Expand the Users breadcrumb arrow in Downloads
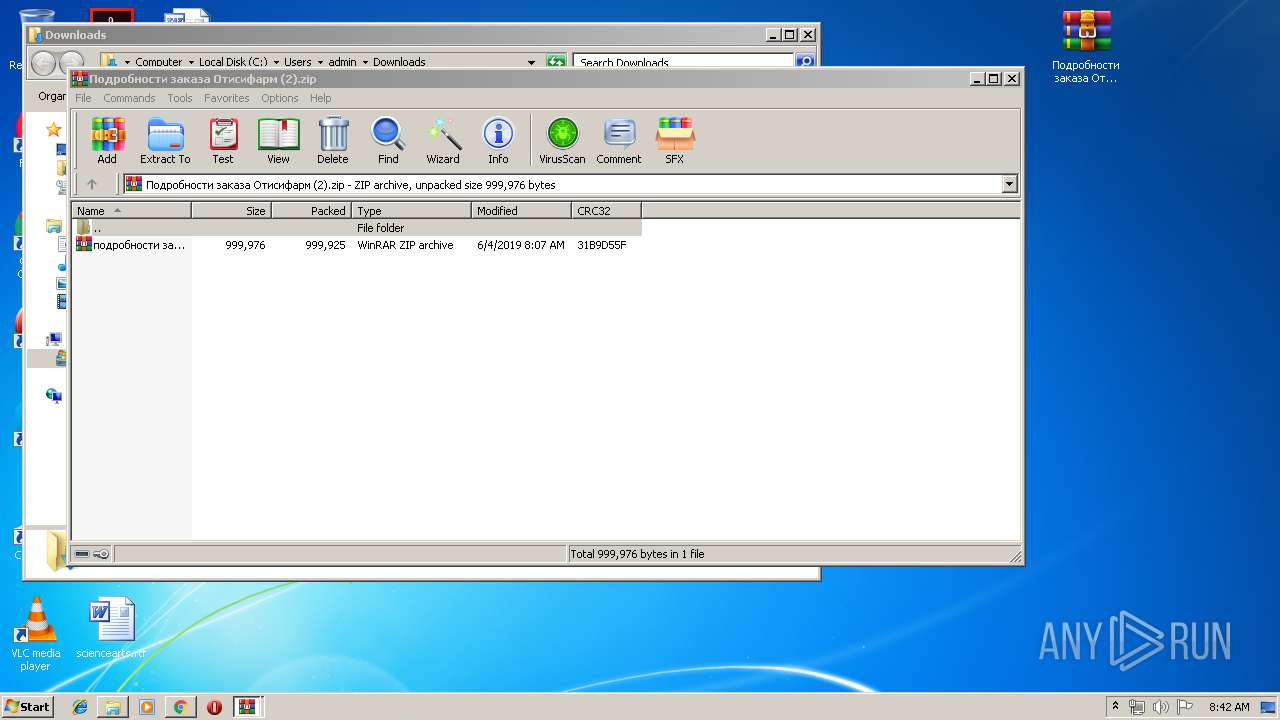 coord(321,62)
